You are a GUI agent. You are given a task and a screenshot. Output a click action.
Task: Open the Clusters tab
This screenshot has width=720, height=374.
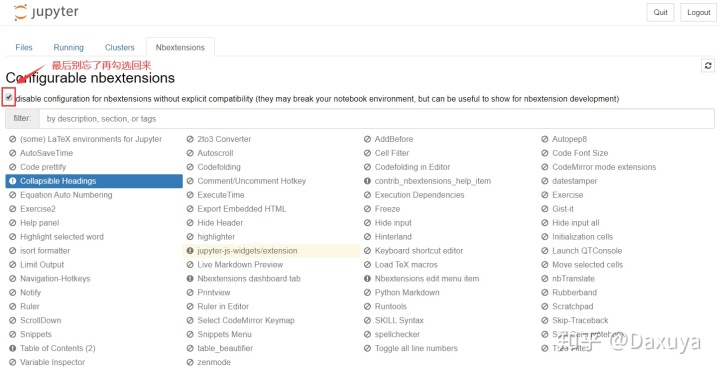click(119, 47)
